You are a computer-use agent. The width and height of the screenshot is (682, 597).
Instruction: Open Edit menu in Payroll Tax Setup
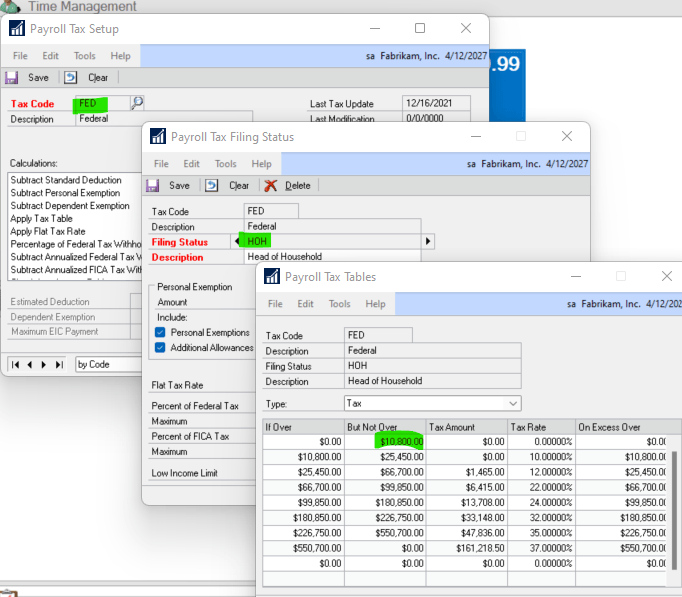pyautogui.click(x=50, y=56)
